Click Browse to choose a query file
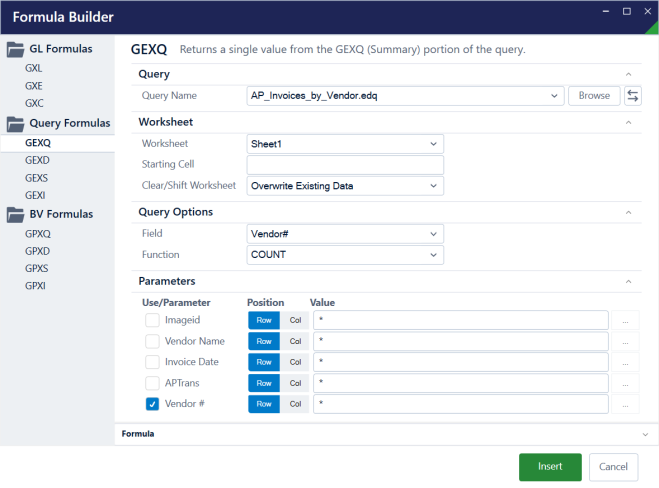The image size is (659, 488). click(x=593, y=96)
